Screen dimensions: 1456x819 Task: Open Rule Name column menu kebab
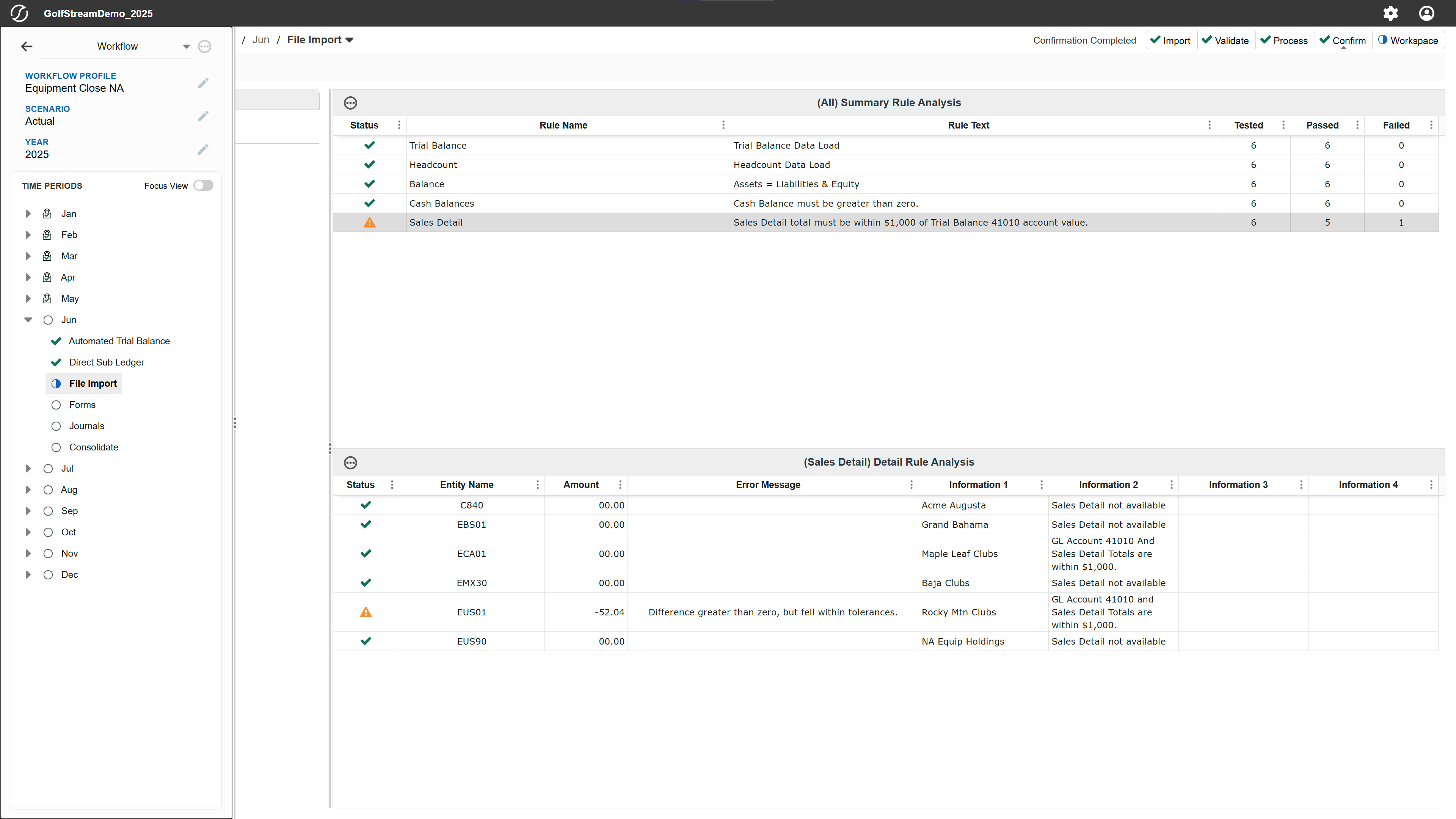point(723,125)
